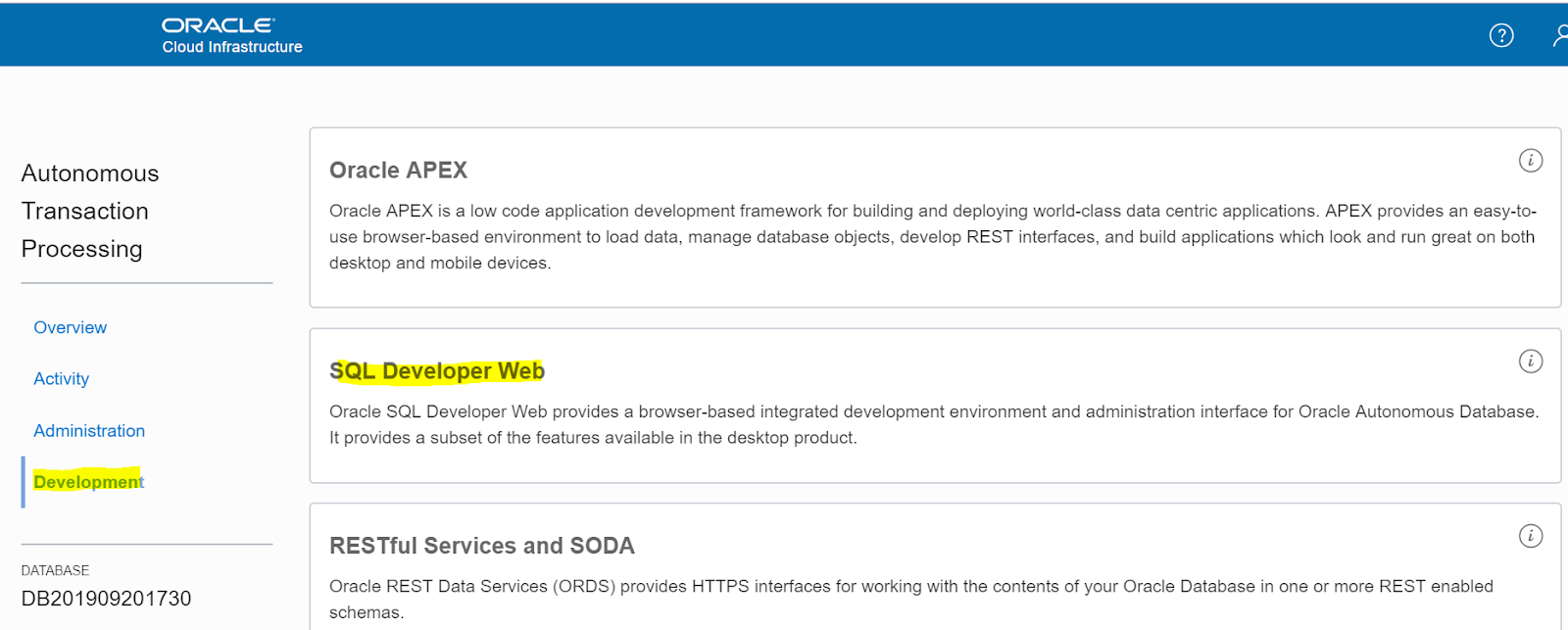Image resolution: width=1568 pixels, height=630 pixels.
Task: Open the user profile icon
Action: 1560,35
